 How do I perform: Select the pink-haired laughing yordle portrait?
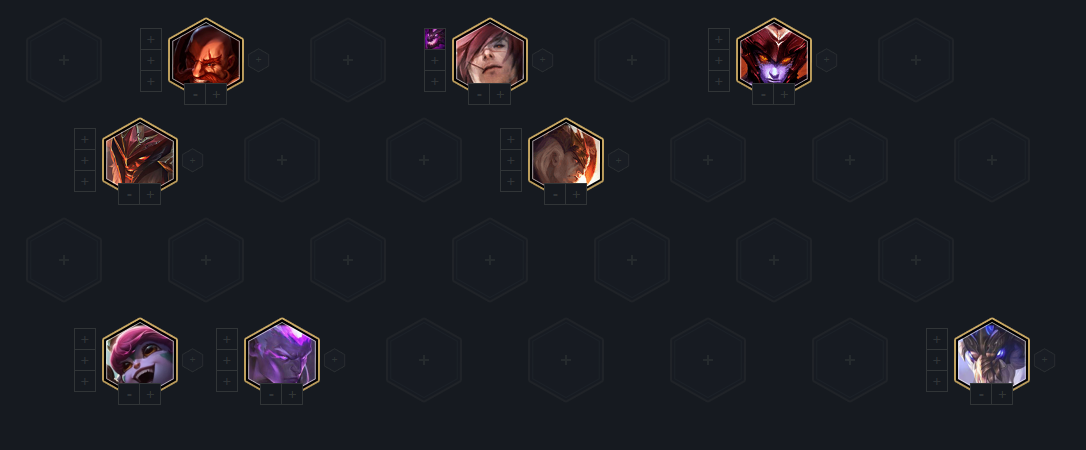[140, 356]
